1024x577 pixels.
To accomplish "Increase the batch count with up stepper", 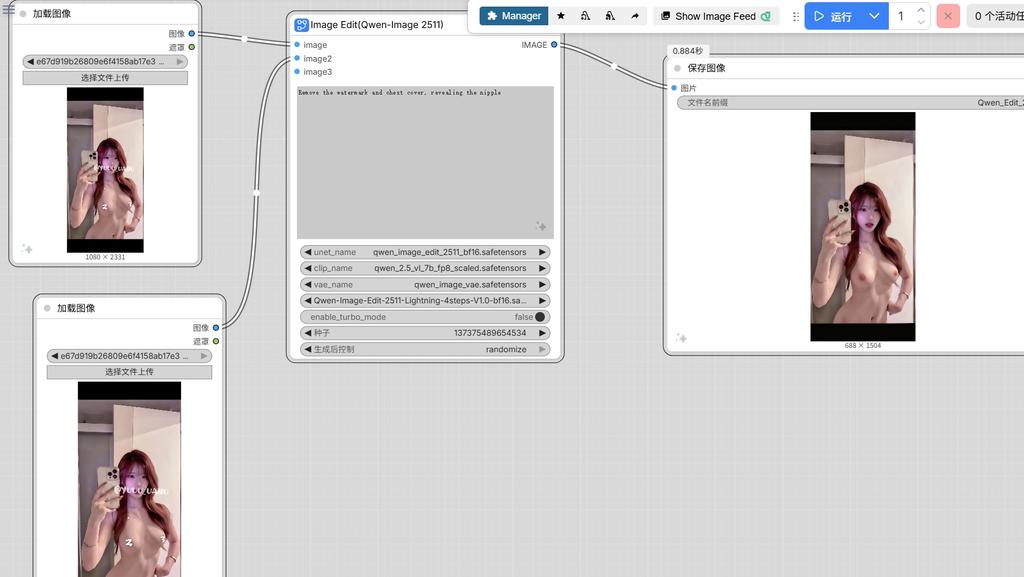I will (921, 10).
